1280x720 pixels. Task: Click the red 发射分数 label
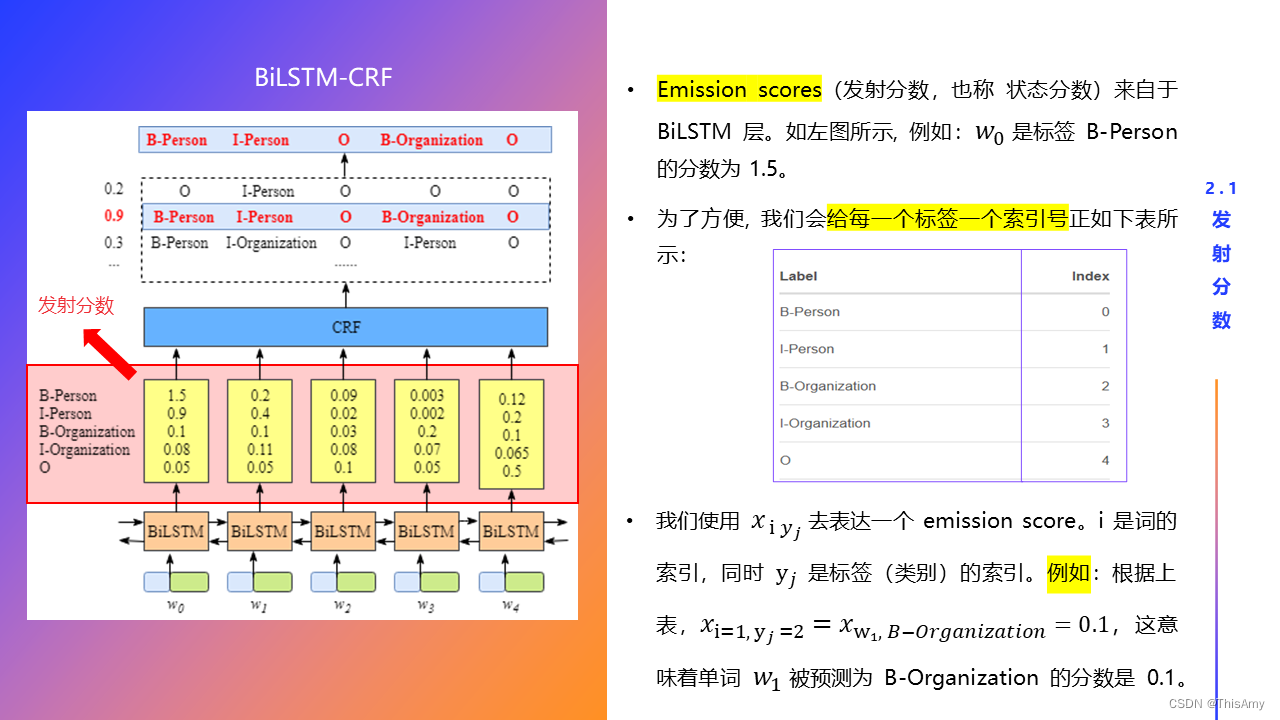pyautogui.click(x=76, y=306)
